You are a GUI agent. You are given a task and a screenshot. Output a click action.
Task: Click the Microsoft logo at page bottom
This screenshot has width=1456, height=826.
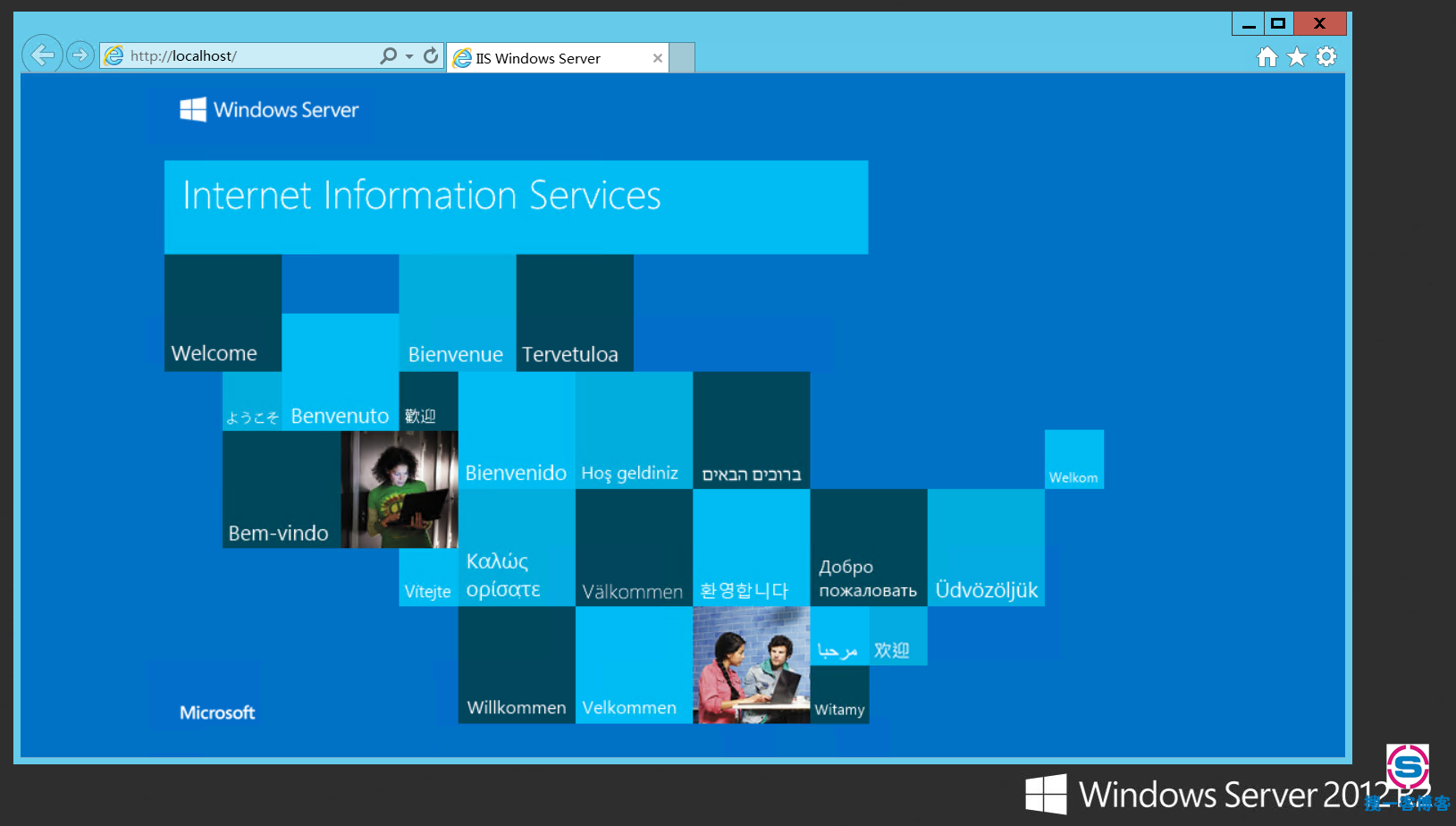[217, 712]
